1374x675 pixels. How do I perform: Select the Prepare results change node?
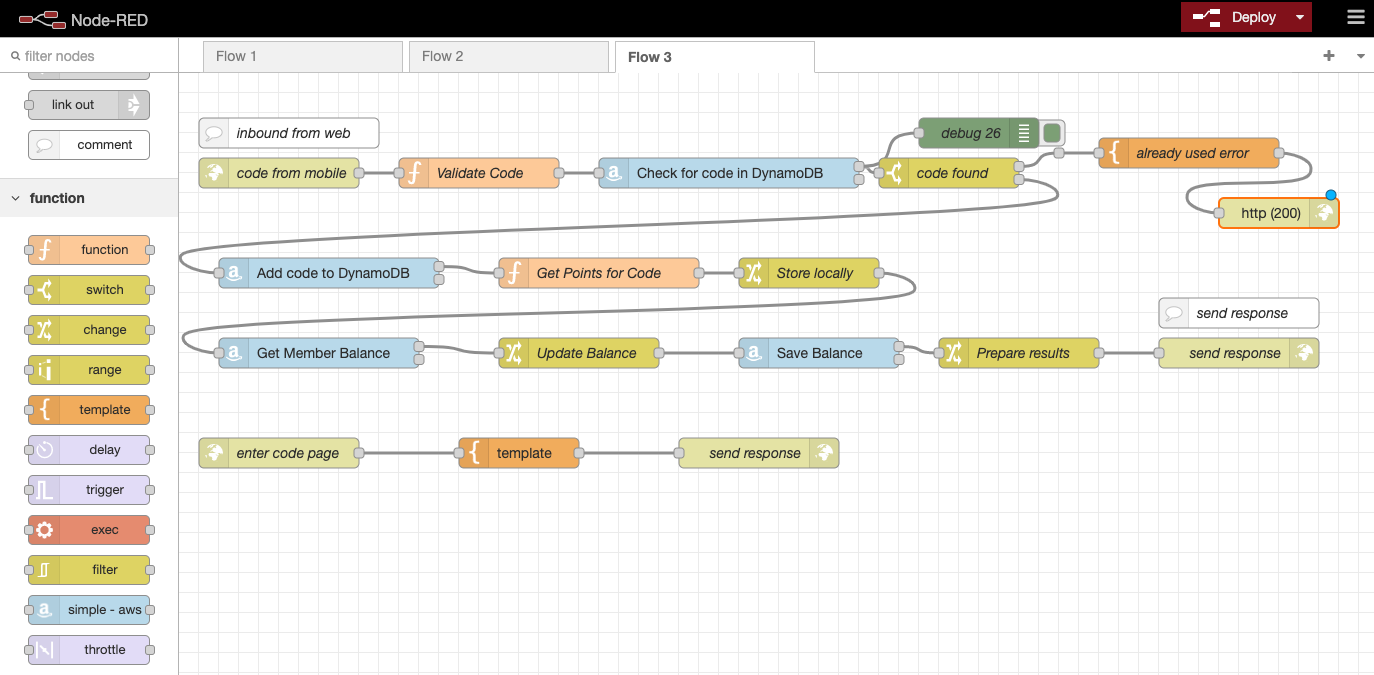[1019, 353]
